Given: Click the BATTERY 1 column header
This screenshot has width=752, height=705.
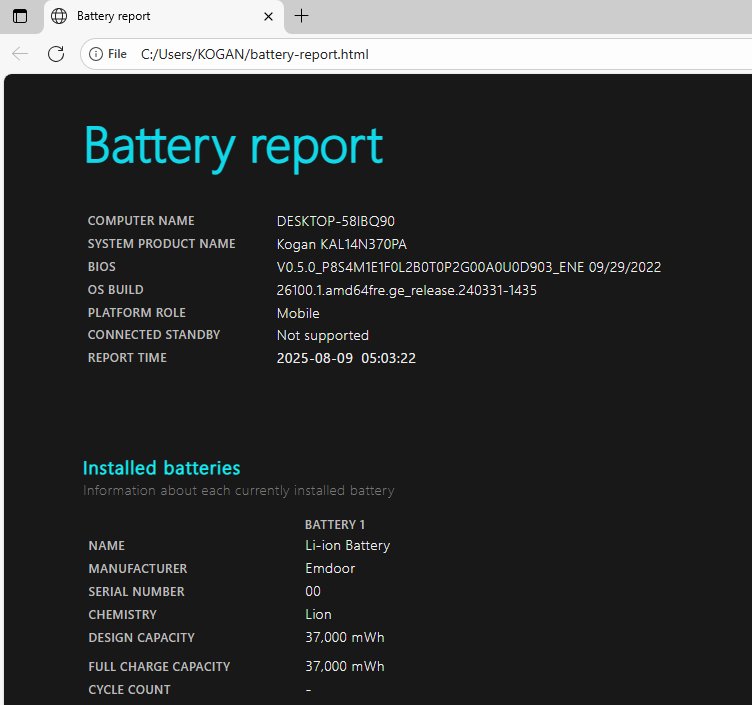Looking at the screenshot, I should click(335, 524).
